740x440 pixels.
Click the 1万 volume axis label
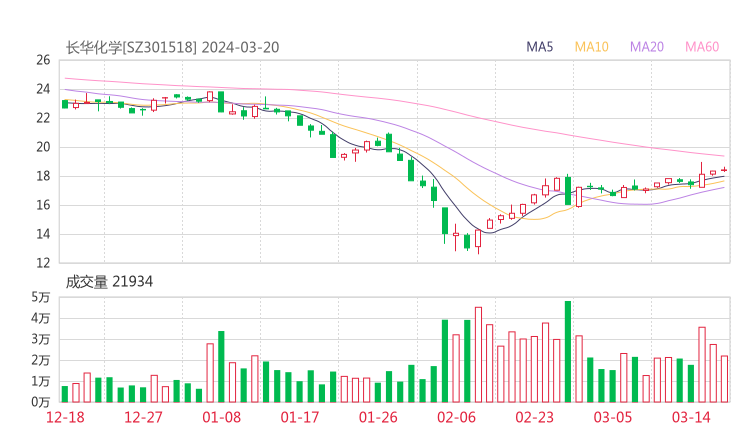(41, 381)
